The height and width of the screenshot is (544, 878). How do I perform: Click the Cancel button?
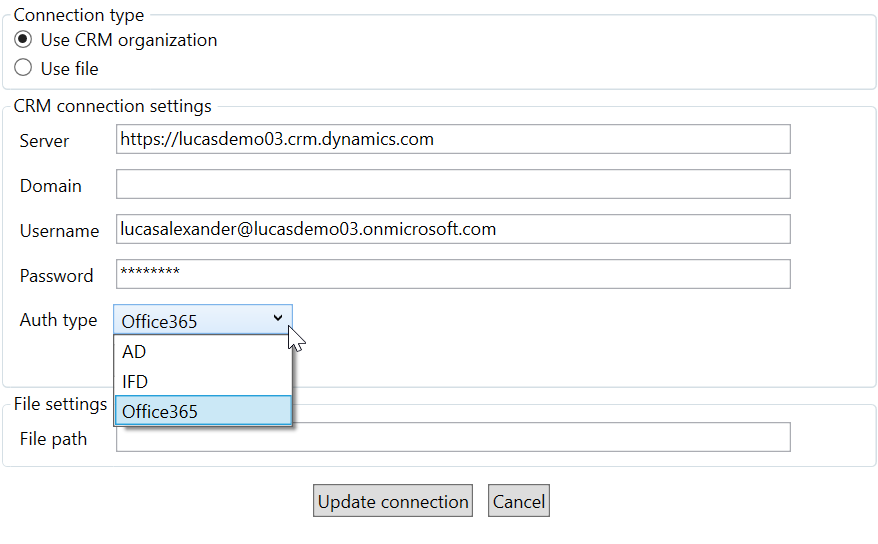pos(519,501)
